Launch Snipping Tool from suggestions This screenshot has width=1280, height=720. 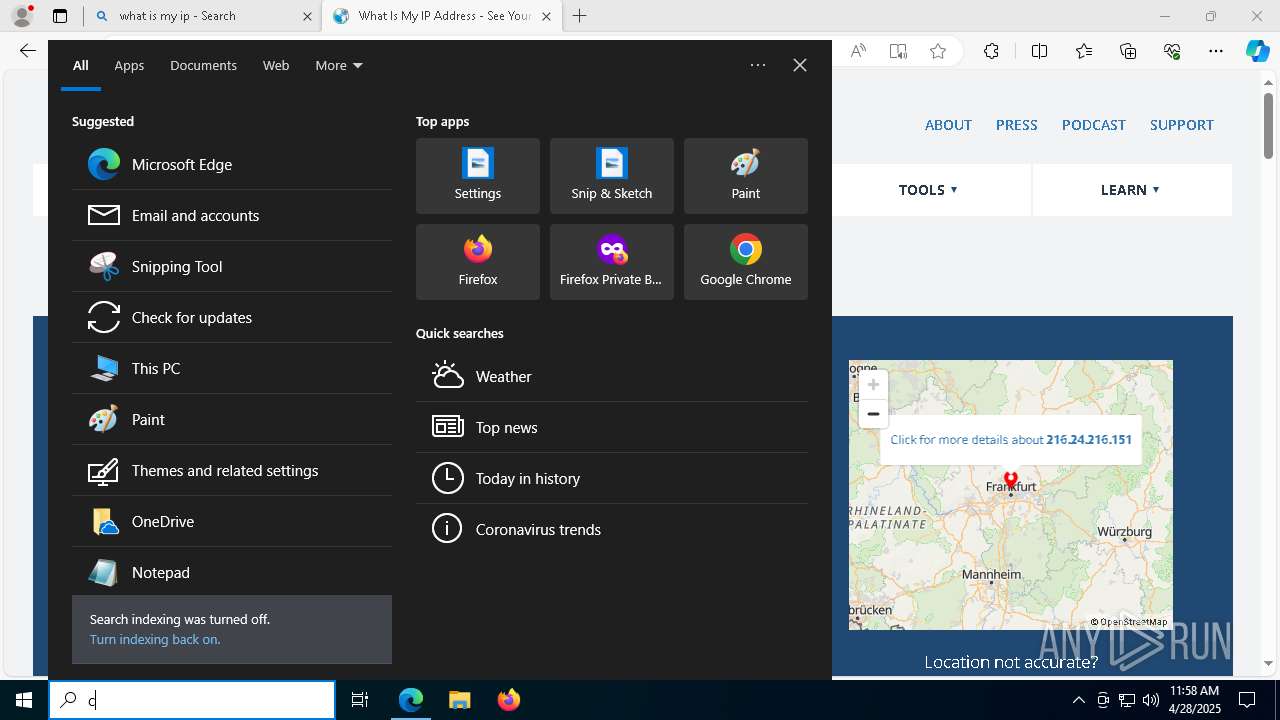[232, 266]
